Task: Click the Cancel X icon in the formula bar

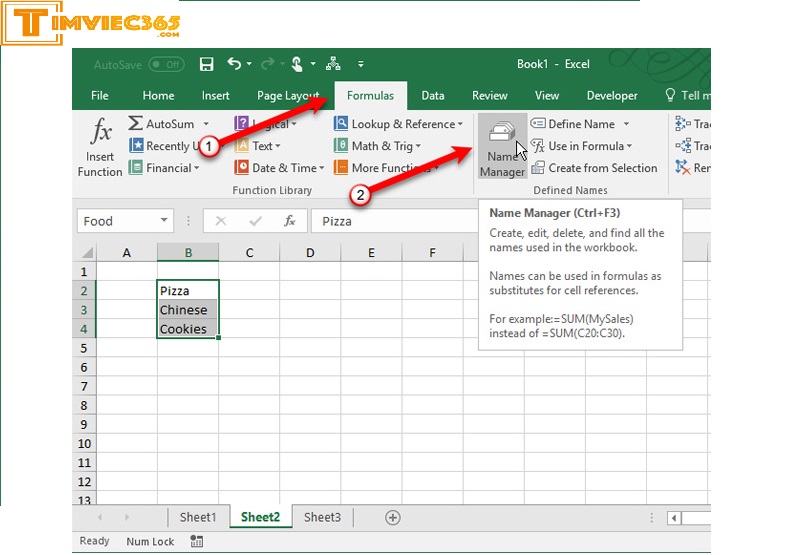Action: pyautogui.click(x=221, y=221)
